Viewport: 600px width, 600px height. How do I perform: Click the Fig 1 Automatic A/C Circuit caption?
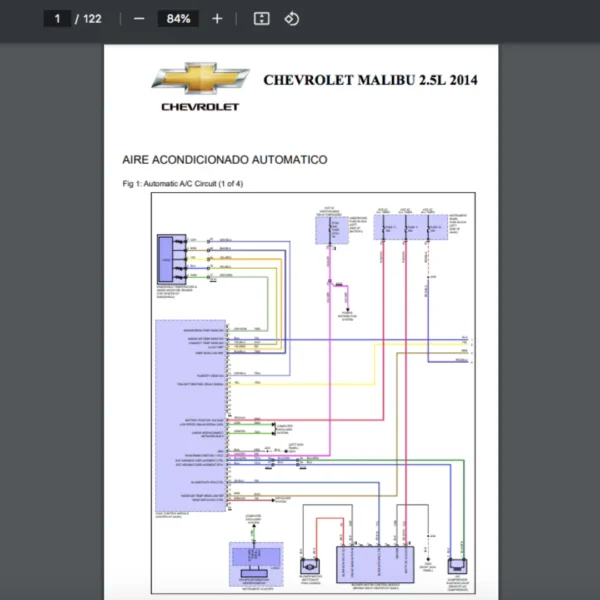pos(182,184)
